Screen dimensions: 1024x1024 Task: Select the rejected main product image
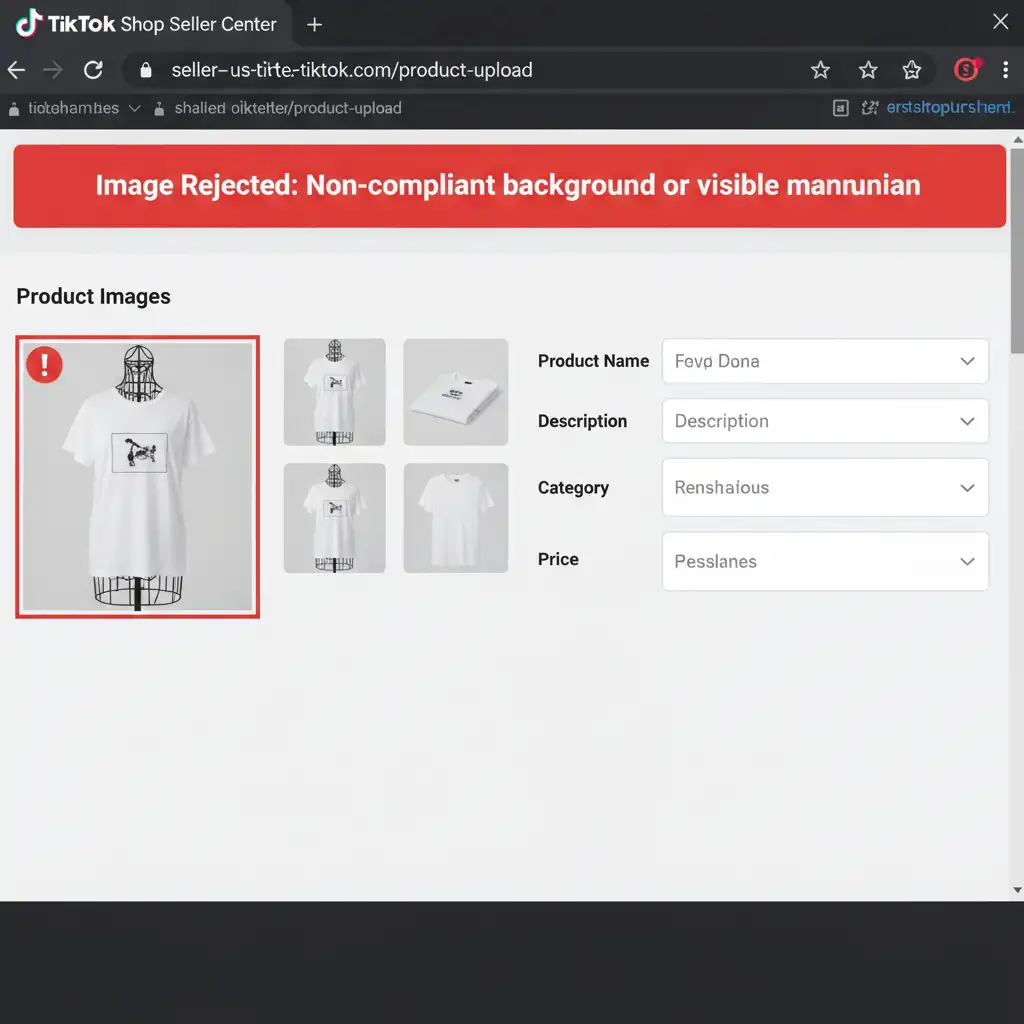pos(138,477)
